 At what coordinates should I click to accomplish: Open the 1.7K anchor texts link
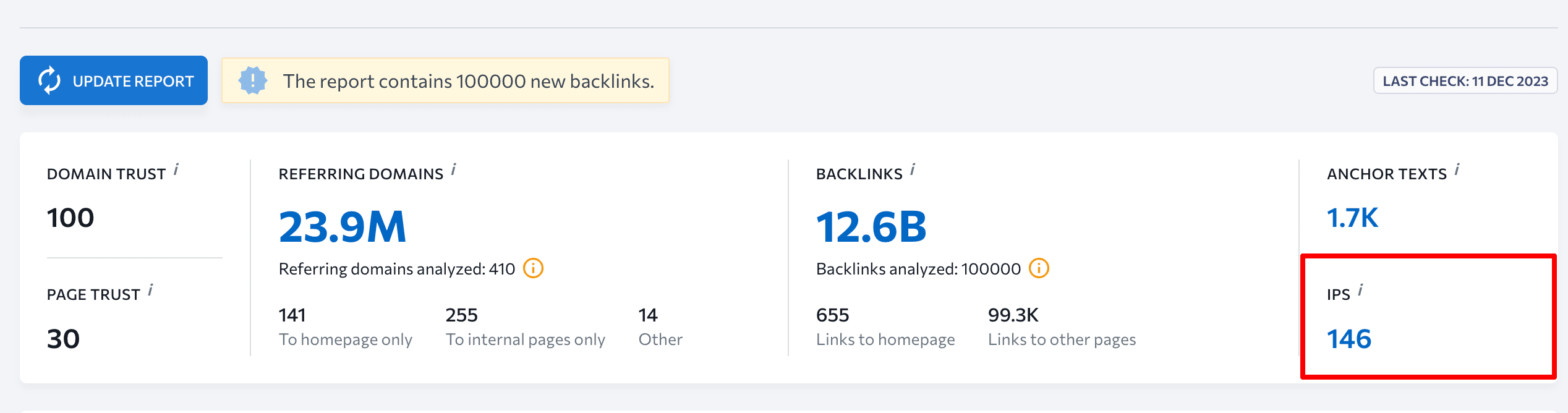click(x=1352, y=218)
